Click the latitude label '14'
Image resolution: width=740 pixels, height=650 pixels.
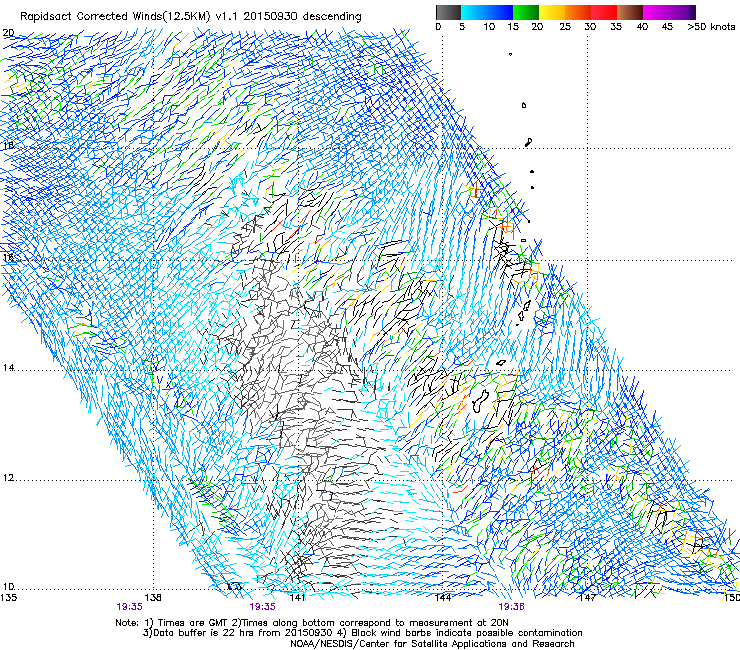tap(8, 368)
